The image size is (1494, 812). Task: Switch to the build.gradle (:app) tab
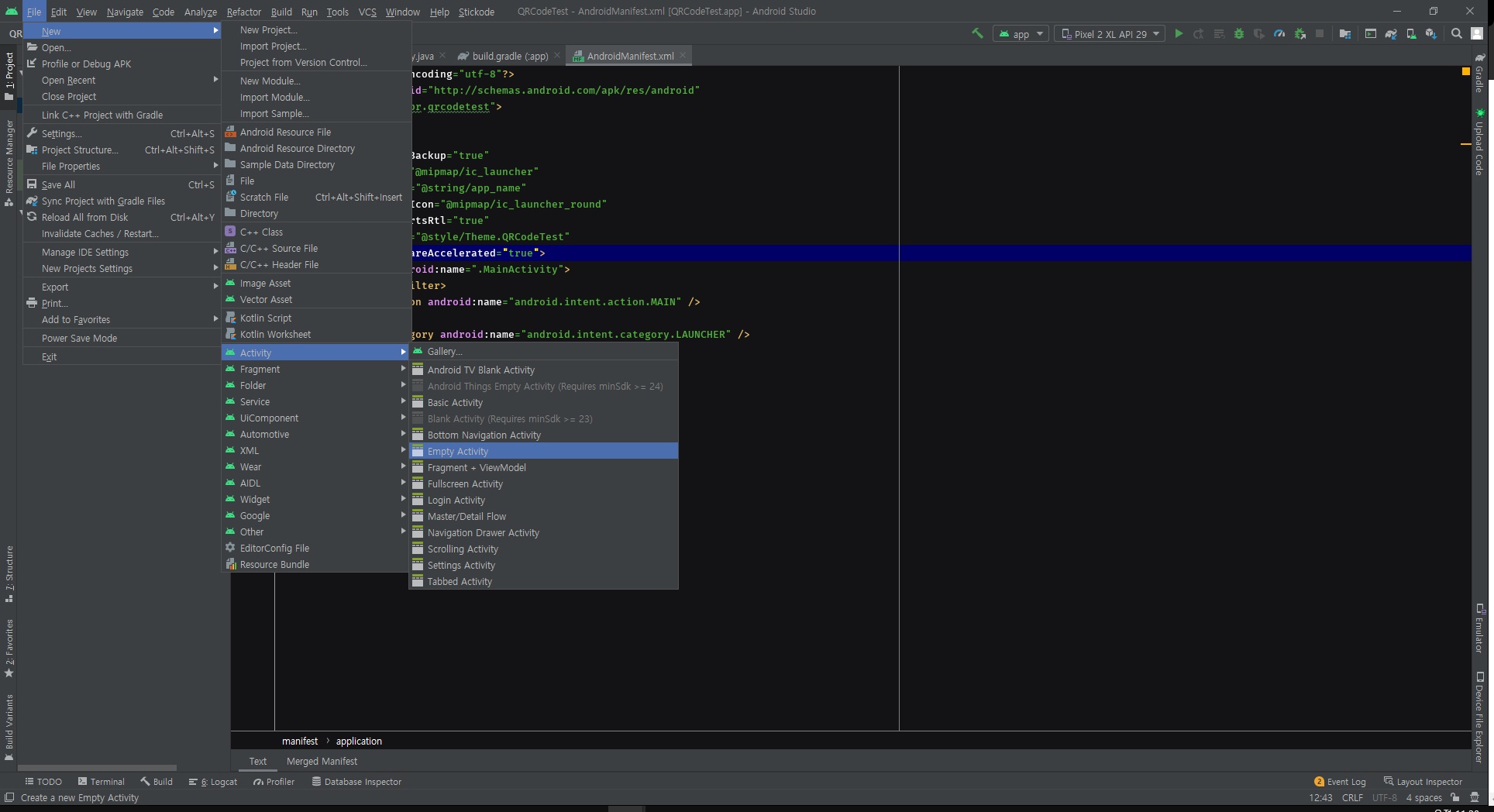(x=510, y=56)
